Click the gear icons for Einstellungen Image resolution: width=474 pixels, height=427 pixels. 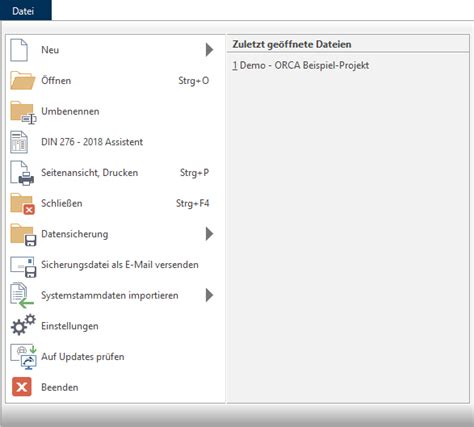click(23, 325)
